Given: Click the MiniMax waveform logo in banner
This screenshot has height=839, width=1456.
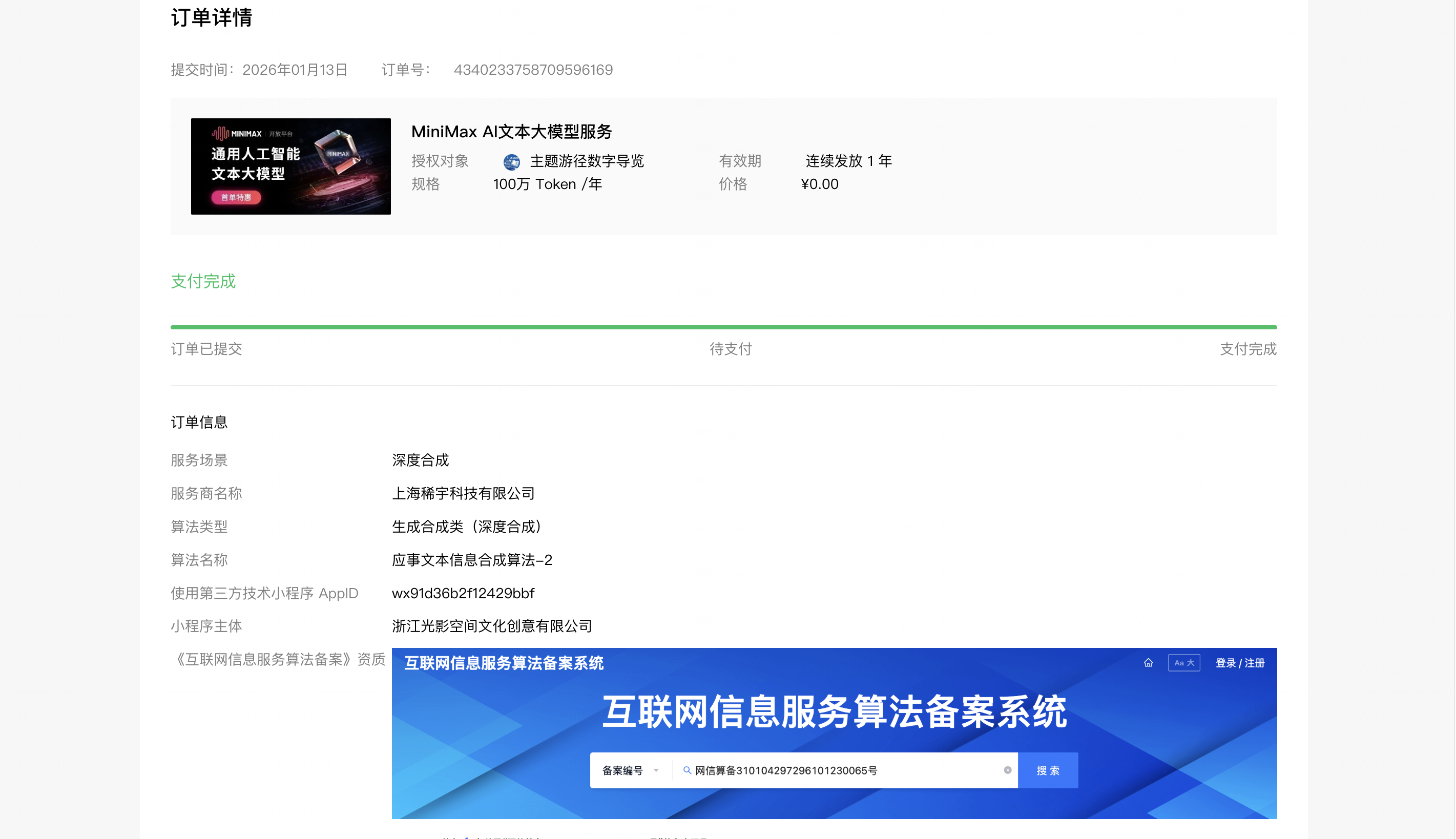Looking at the screenshot, I should [220, 134].
